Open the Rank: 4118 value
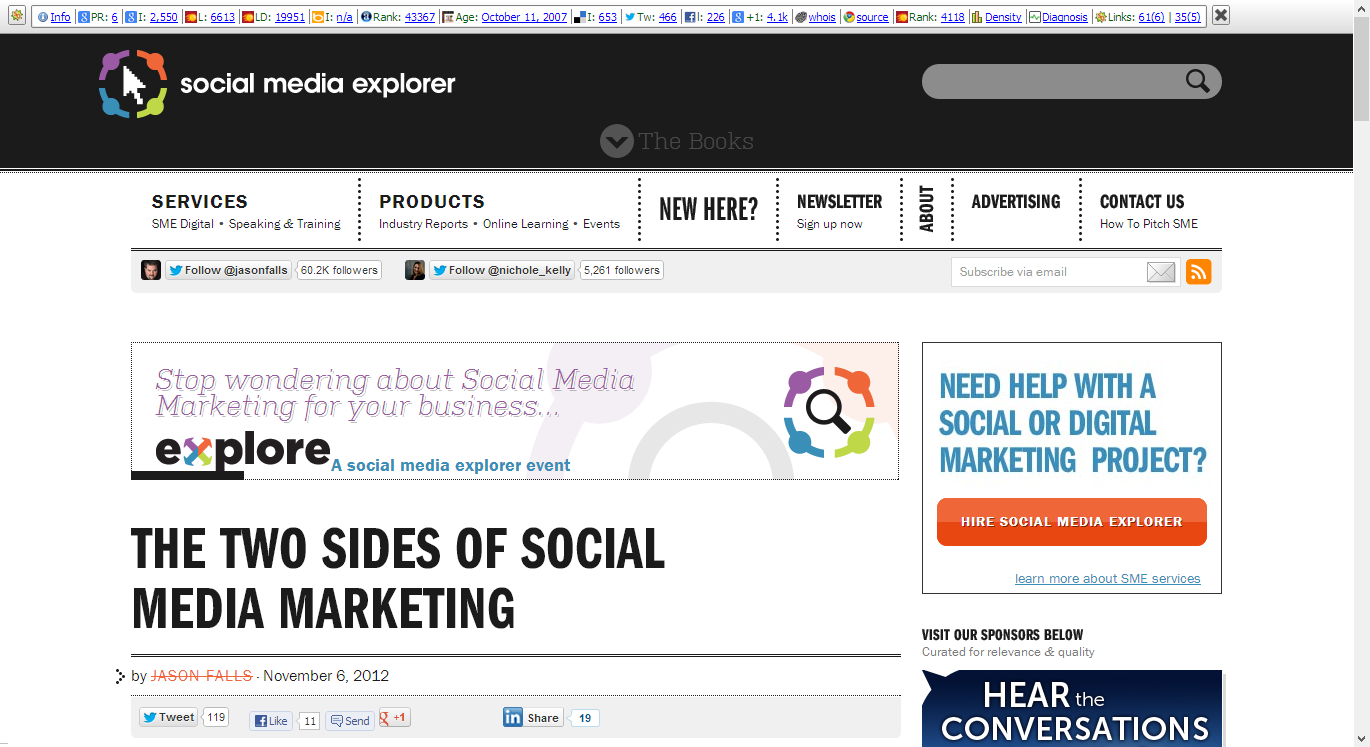The height and width of the screenshot is (747, 1370). pyautogui.click(x=953, y=17)
